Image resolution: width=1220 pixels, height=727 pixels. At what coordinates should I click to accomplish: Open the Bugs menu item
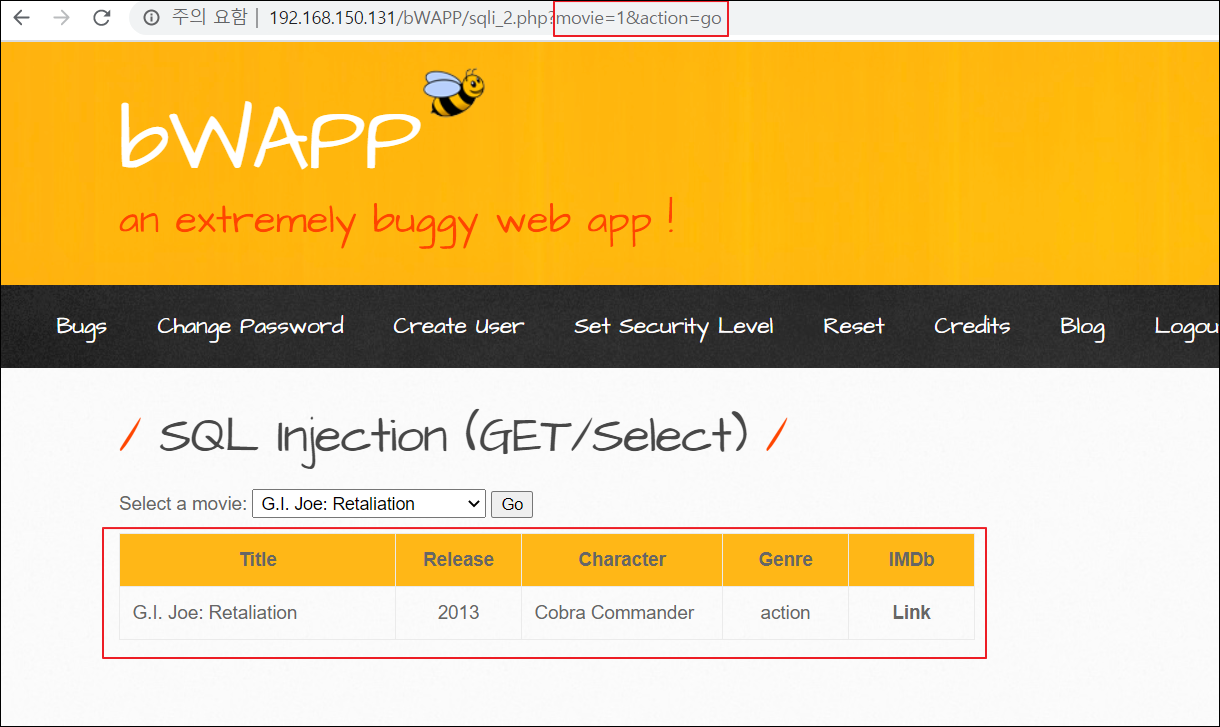(82, 326)
